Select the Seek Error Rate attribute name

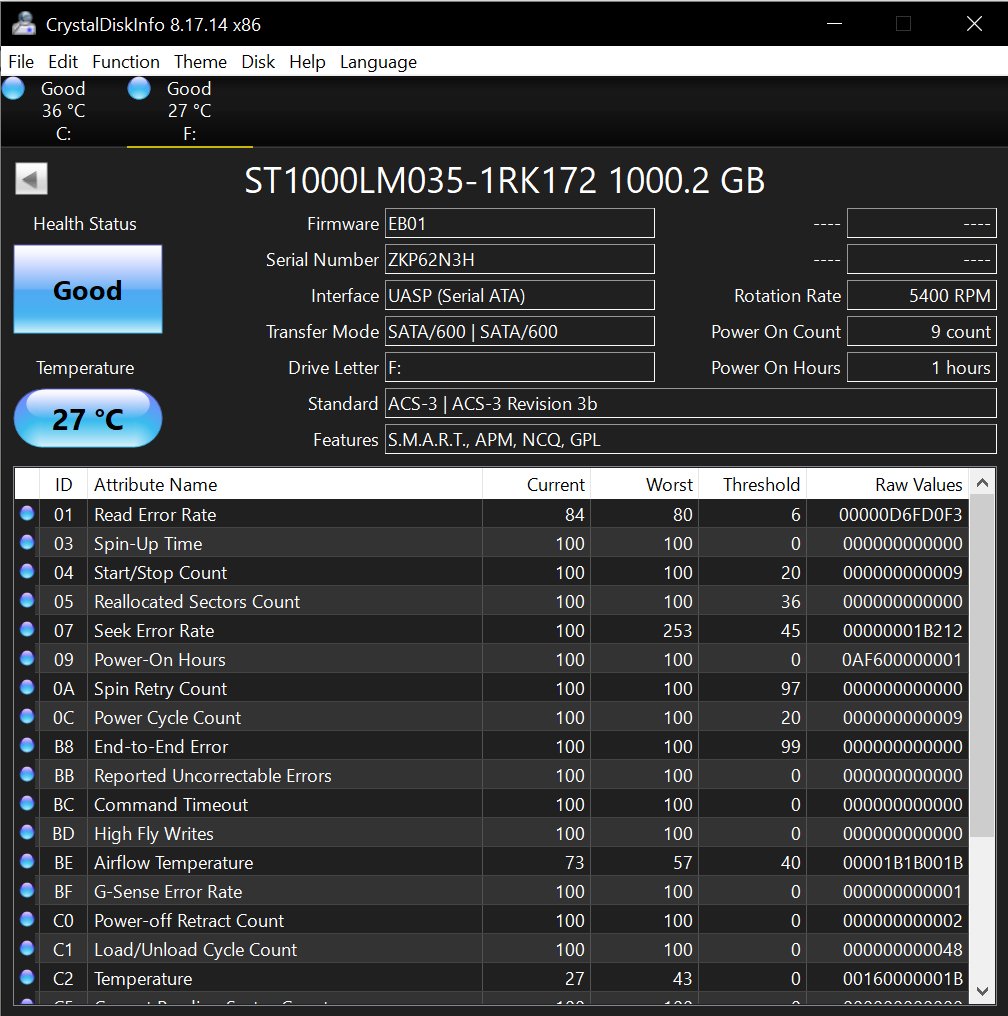(x=154, y=630)
